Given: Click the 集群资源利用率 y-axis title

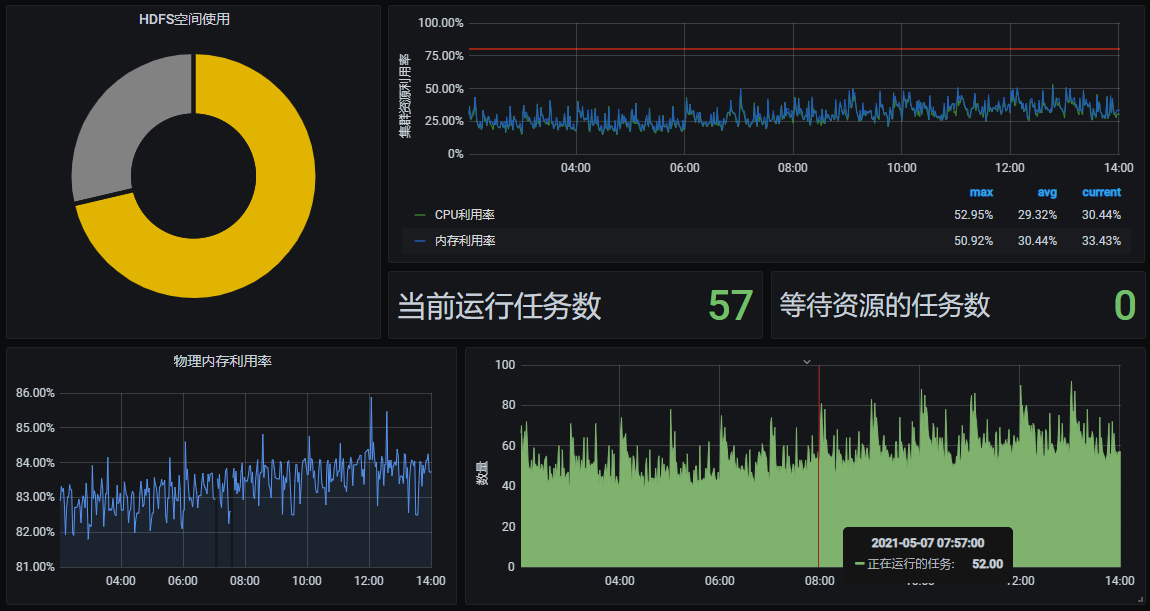Looking at the screenshot, I should click(405, 95).
